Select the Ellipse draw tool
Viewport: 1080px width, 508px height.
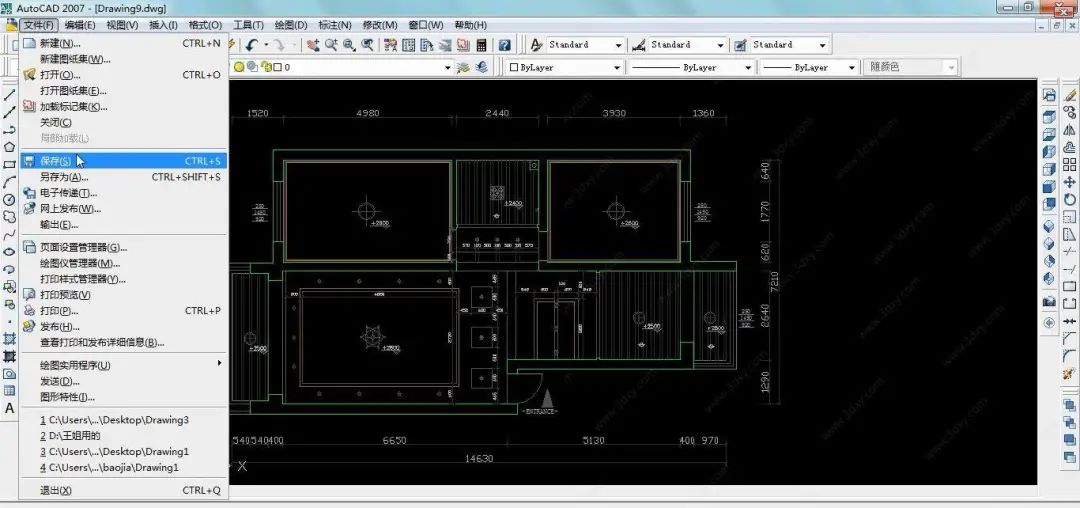coord(10,252)
